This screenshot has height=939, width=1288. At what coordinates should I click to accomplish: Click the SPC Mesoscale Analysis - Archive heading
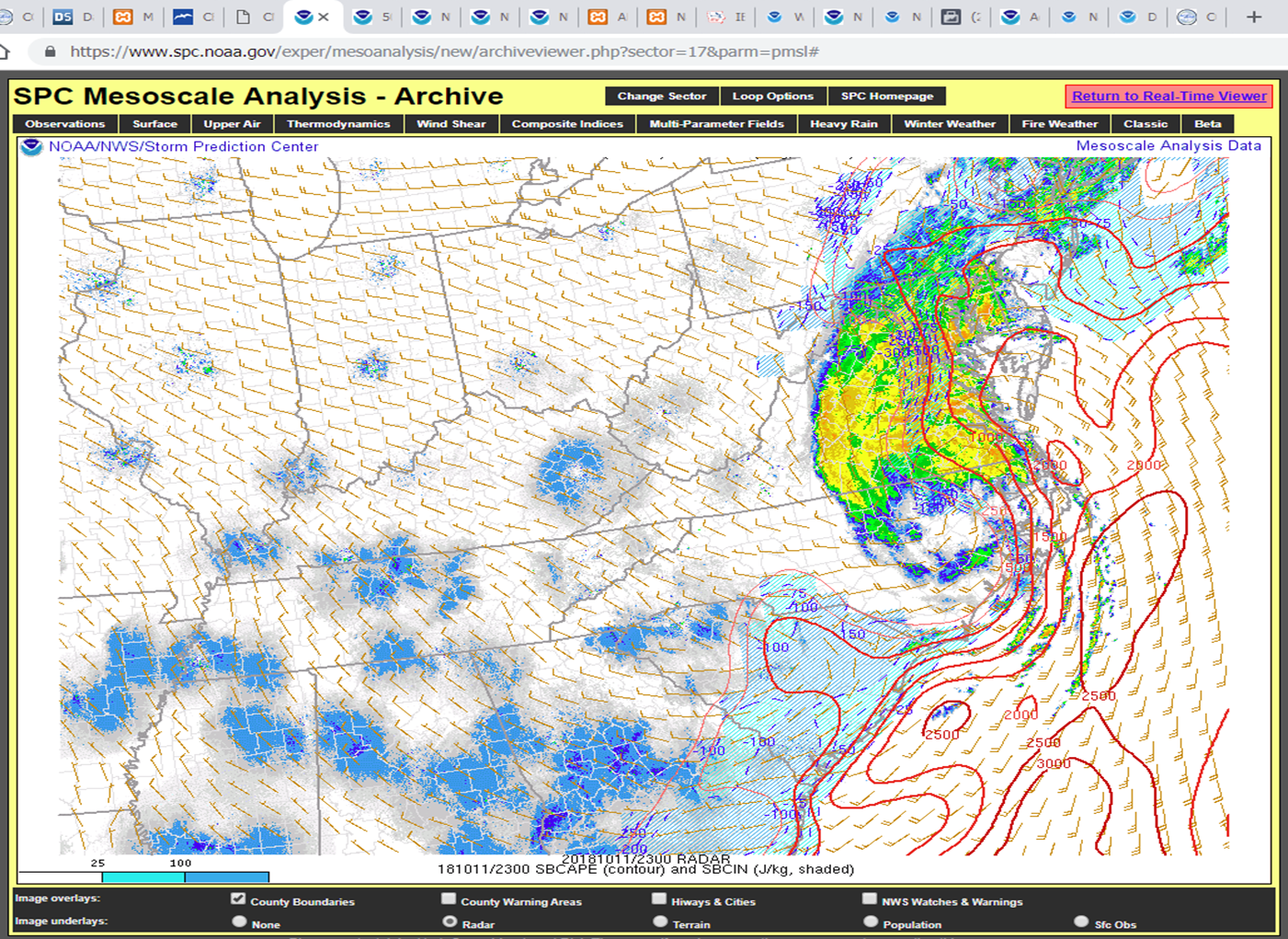click(x=258, y=96)
